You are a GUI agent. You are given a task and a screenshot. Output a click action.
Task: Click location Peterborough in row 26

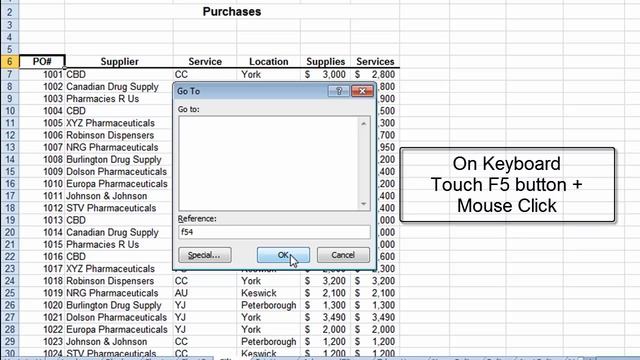[x=269, y=305]
